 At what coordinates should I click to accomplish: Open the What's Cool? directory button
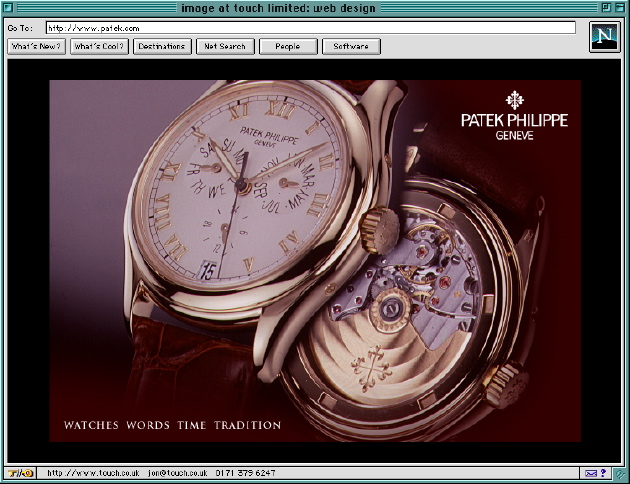point(99,47)
